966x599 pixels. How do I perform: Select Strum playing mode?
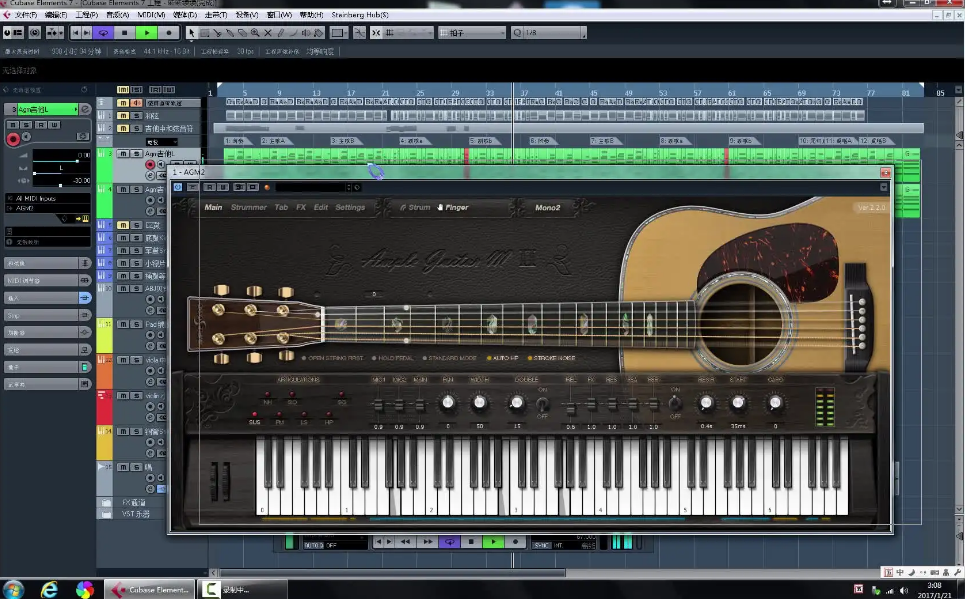pyautogui.click(x=415, y=208)
